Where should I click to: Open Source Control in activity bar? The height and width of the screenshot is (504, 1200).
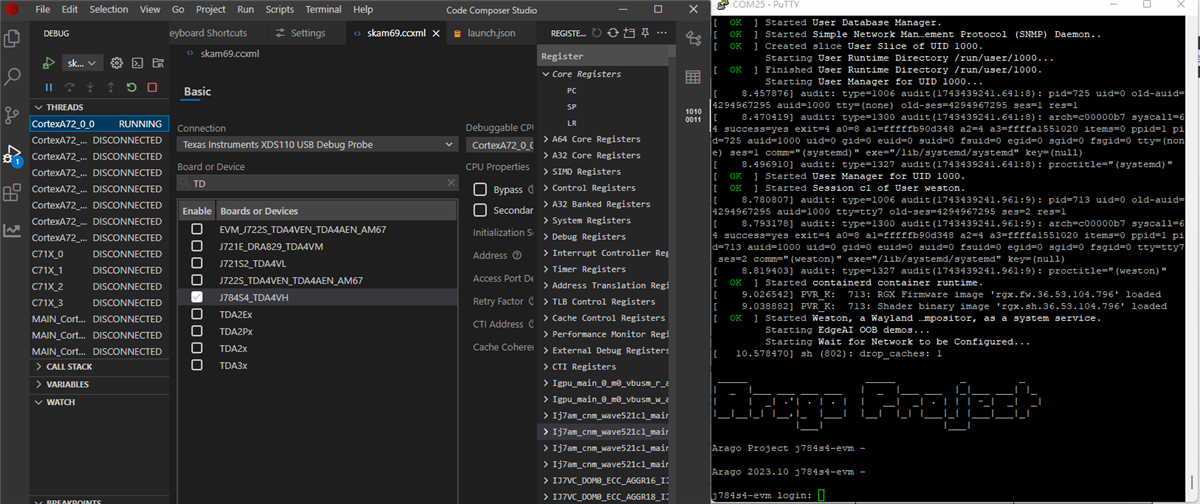[13, 115]
